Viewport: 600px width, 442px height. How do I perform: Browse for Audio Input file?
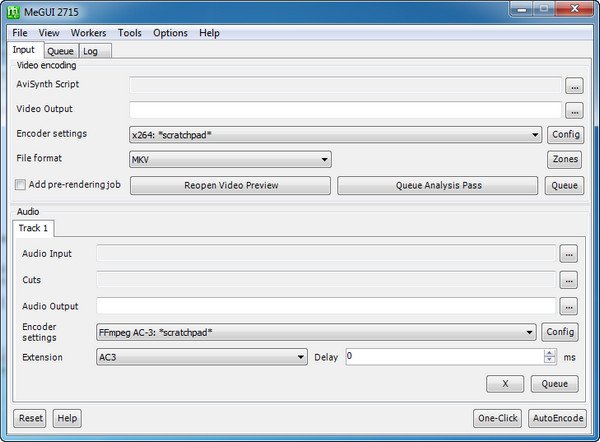pyautogui.click(x=569, y=254)
